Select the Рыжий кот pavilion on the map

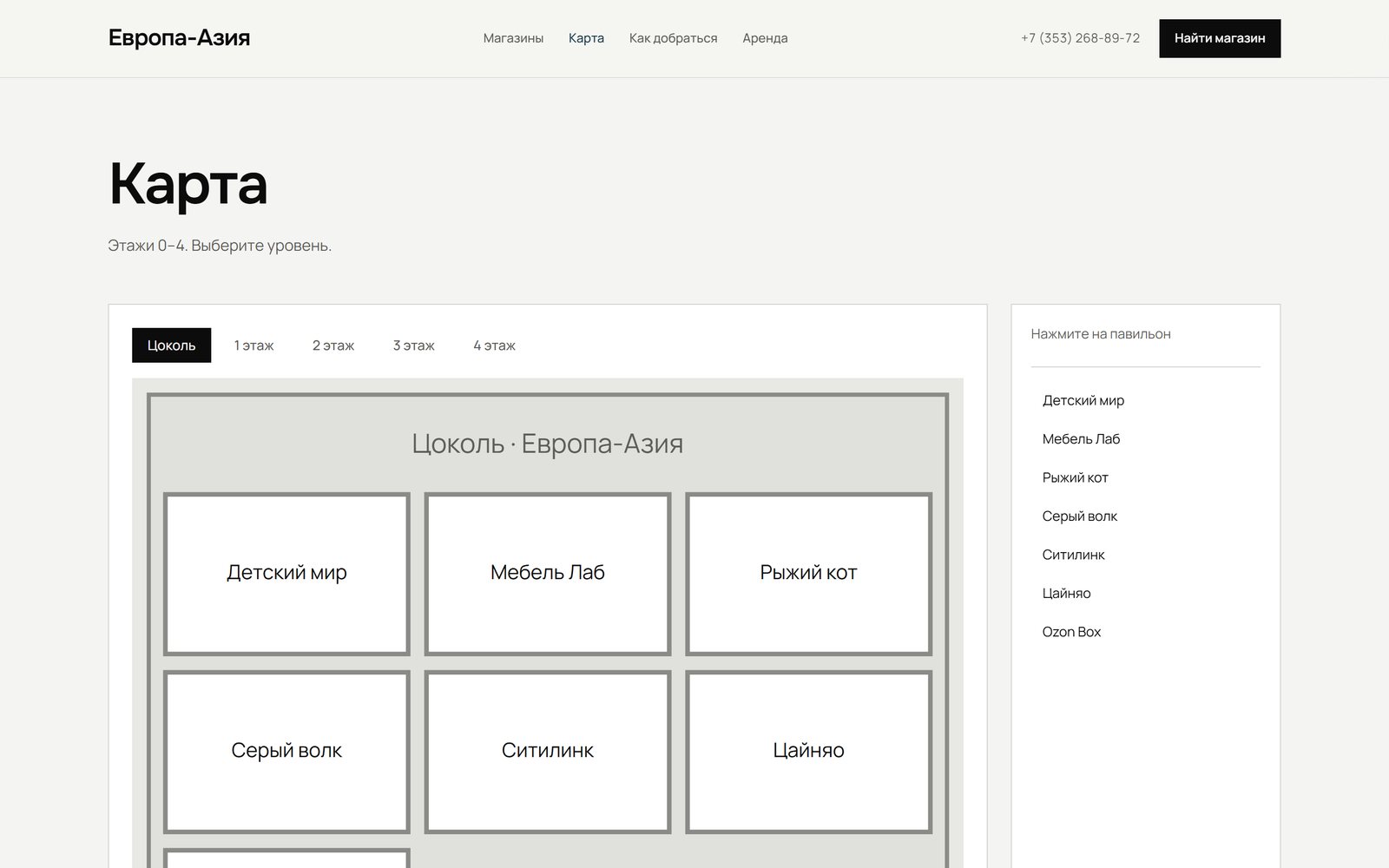point(808,574)
